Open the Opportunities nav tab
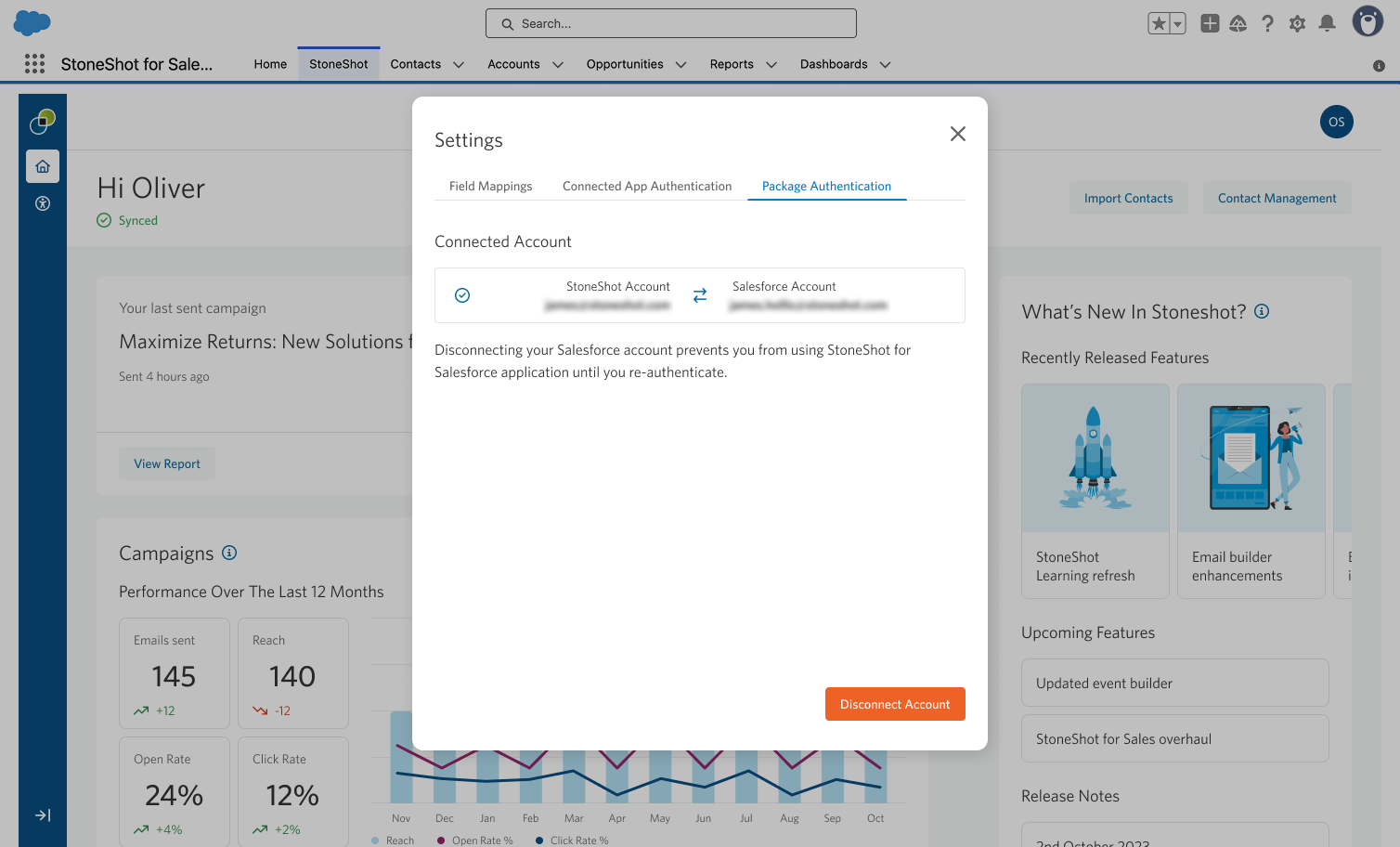Image resolution: width=1400 pixels, height=847 pixels. [x=625, y=64]
